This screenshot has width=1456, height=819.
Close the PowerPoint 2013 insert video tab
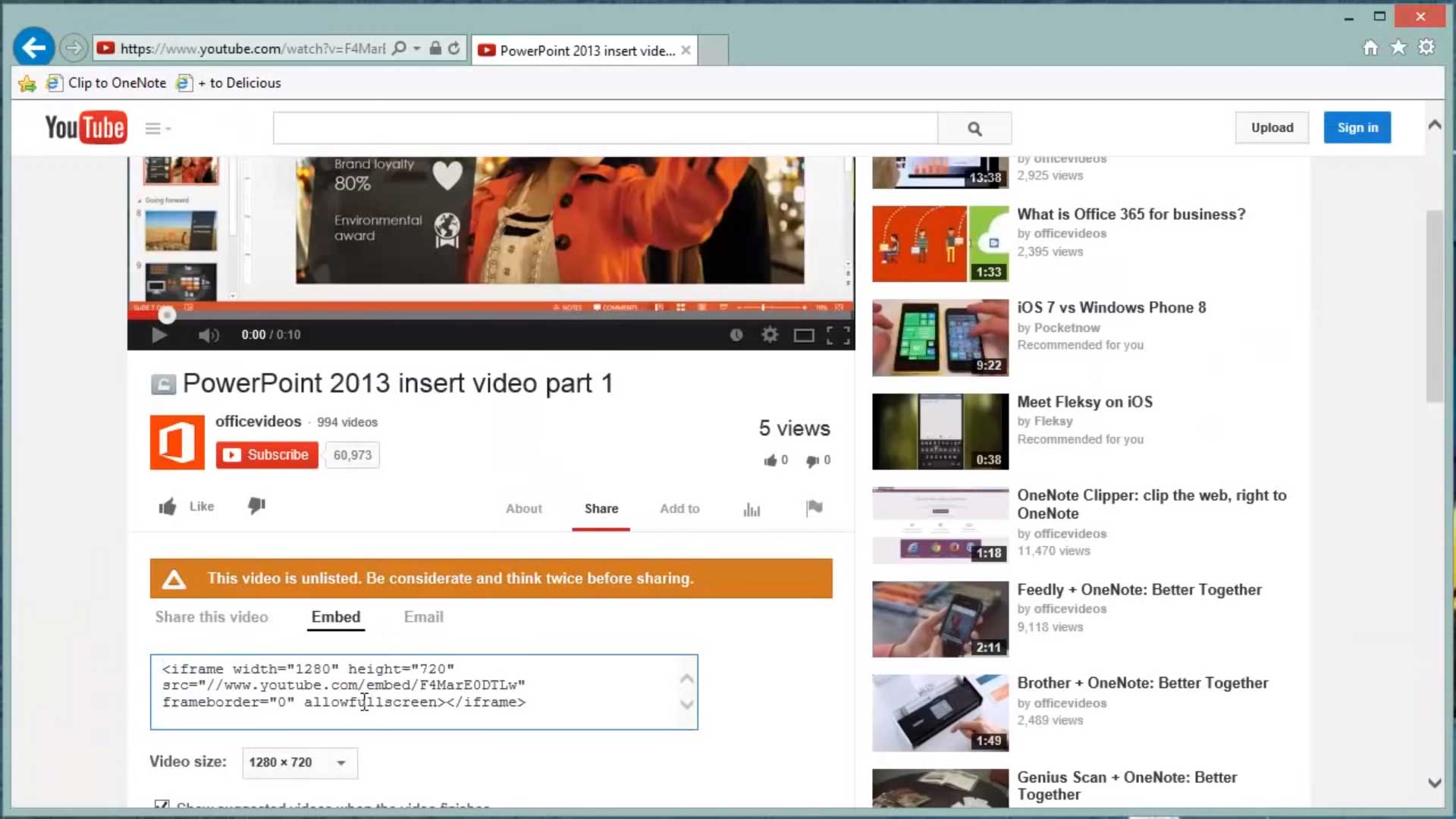click(686, 50)
